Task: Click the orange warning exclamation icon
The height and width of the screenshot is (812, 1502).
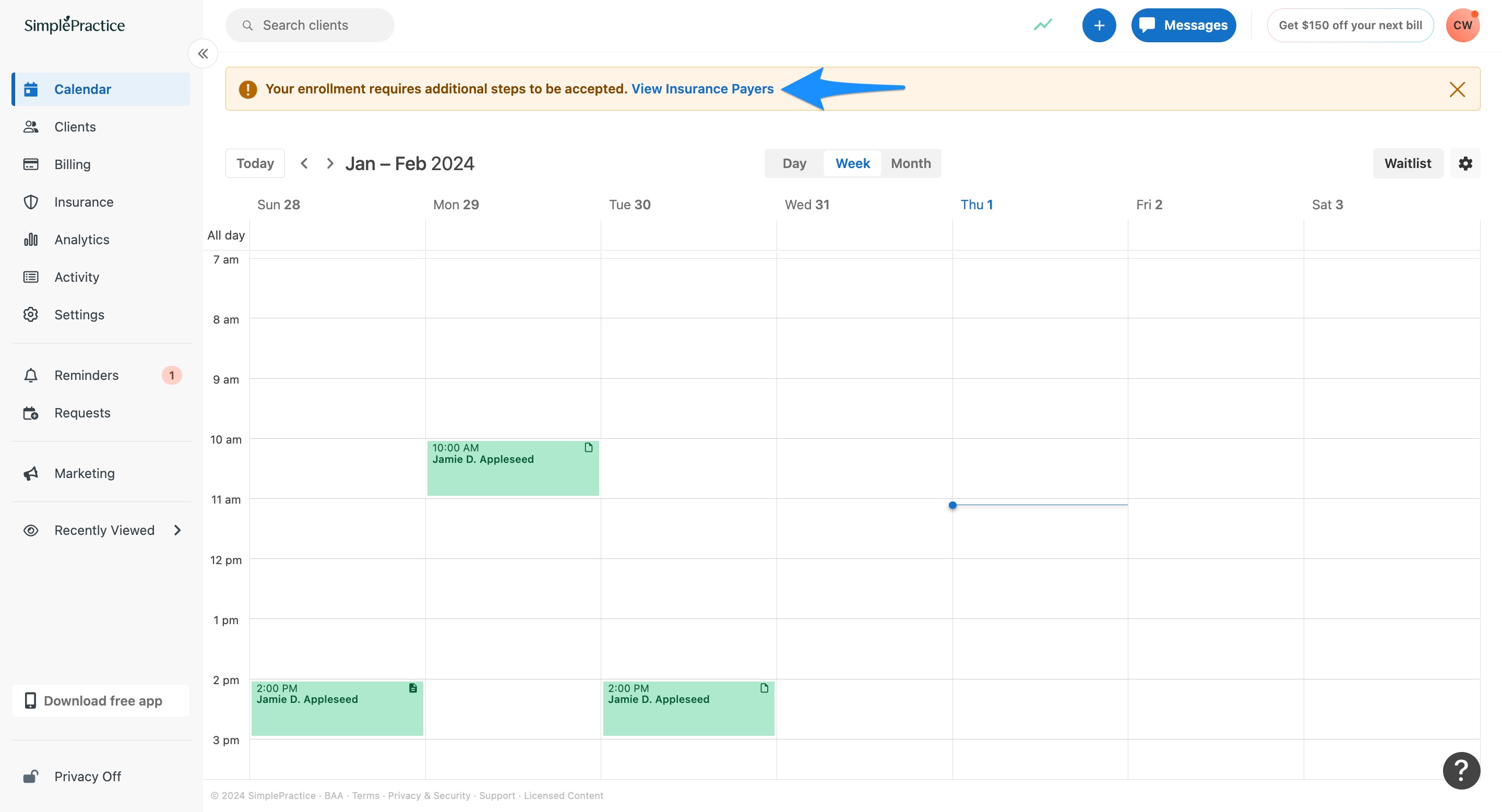Action: [248, 89]
